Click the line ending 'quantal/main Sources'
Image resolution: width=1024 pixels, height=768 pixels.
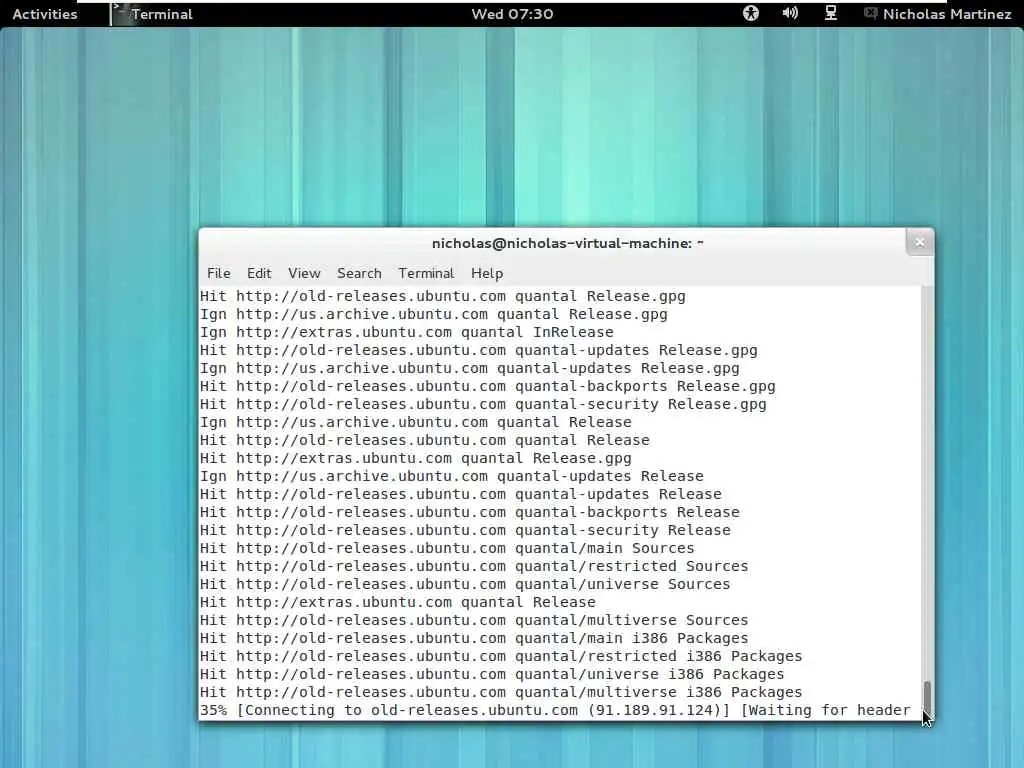click(447, 549)
